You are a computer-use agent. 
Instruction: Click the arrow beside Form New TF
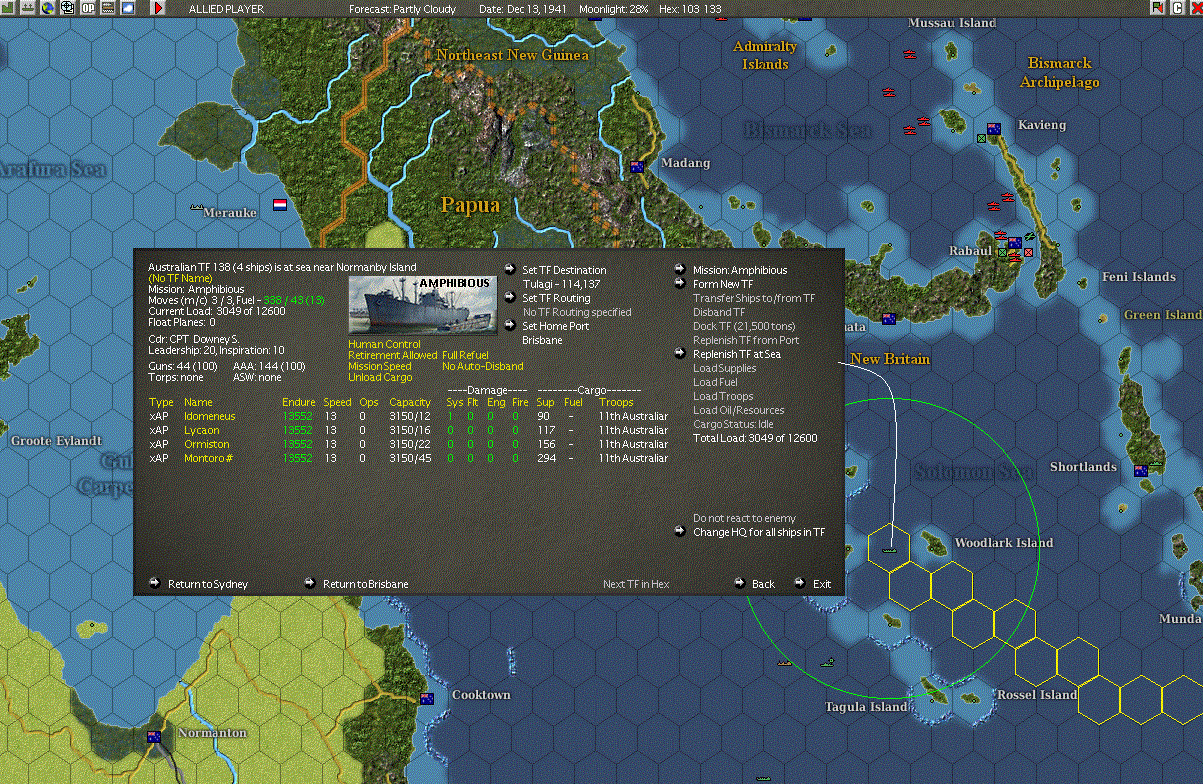pyautogui.click(x=681, y=283)
